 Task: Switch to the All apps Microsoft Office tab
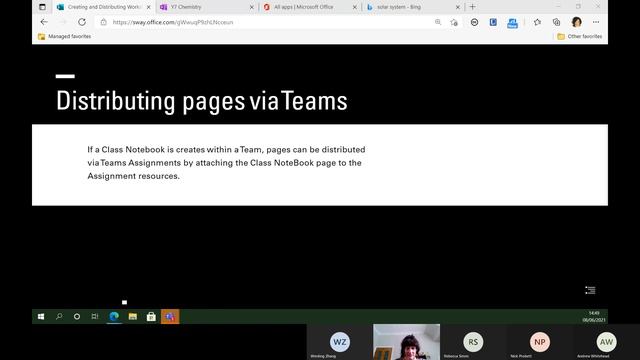coord(310,7)
